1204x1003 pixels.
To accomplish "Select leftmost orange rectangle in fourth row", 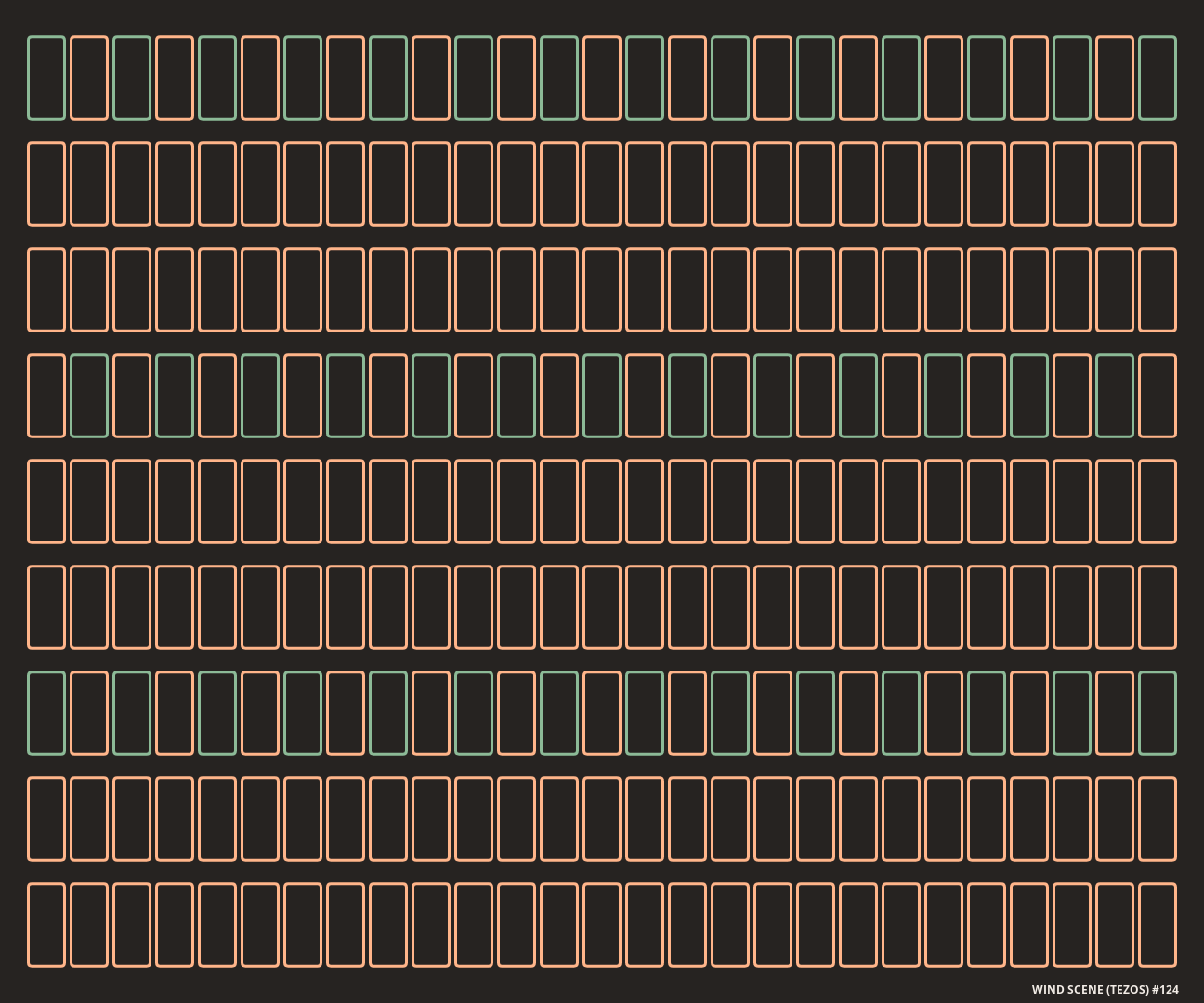I will point(46,396).
